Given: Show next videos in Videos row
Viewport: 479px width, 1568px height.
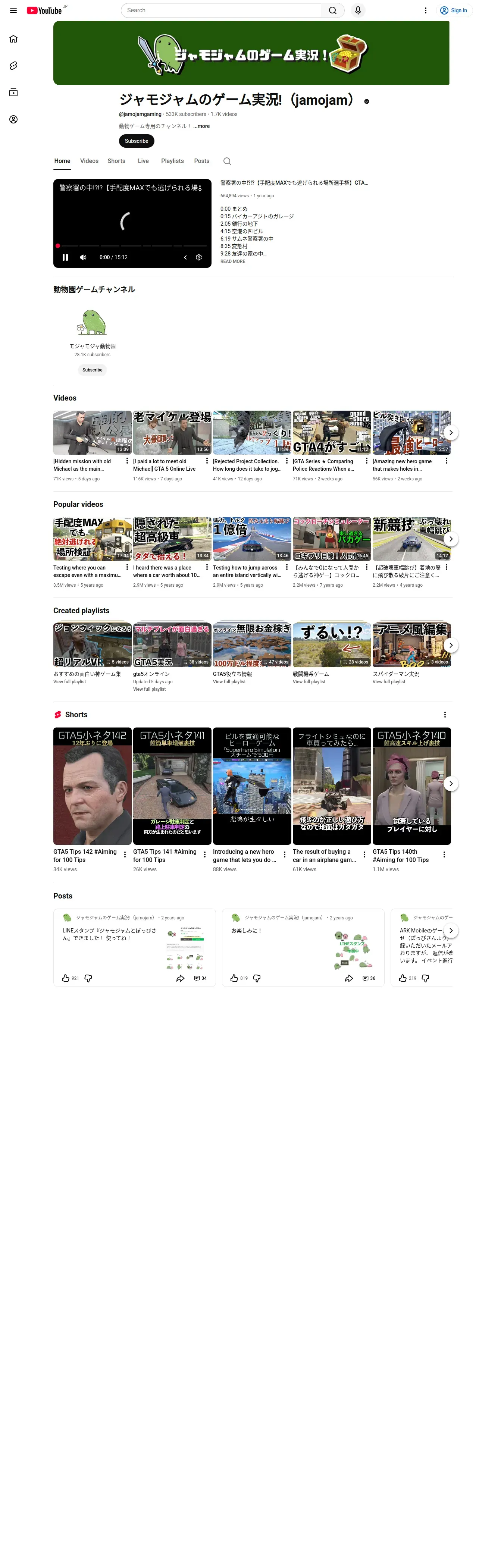Looking at the screenshot, I should [450, 433].
